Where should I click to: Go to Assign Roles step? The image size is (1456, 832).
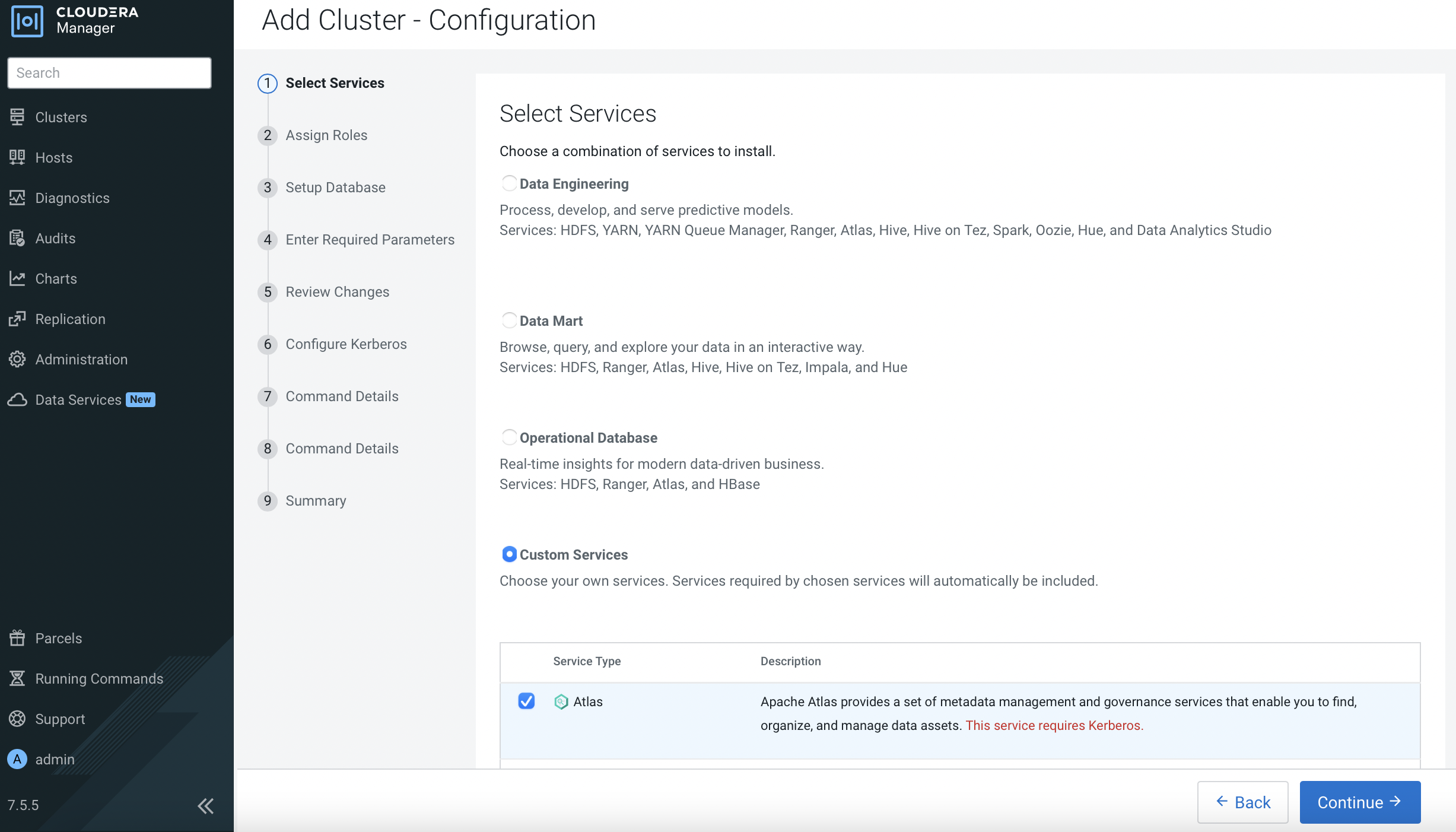coord(326,135)
